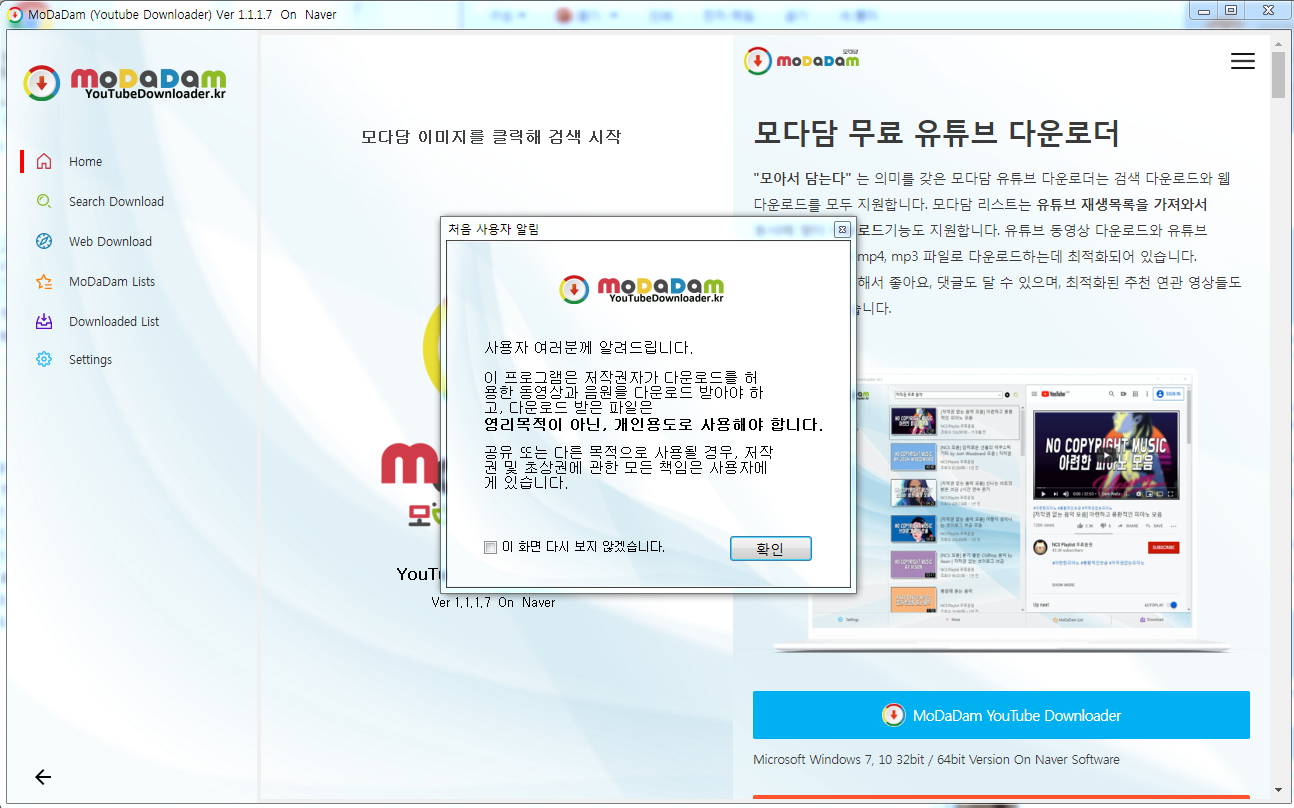1294x808 pixels.
Task: Open the Downloaded List section
Action: tap(114, 321)
